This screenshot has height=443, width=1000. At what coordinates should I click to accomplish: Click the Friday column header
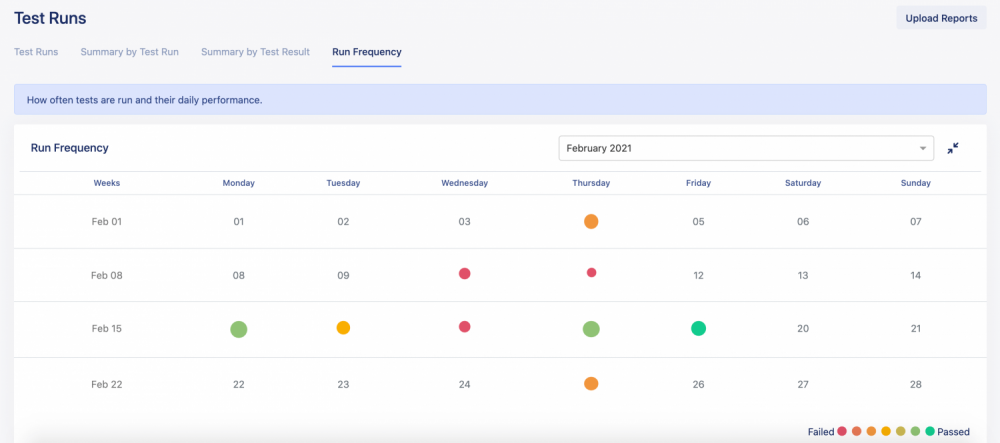(x=698, y=183)
